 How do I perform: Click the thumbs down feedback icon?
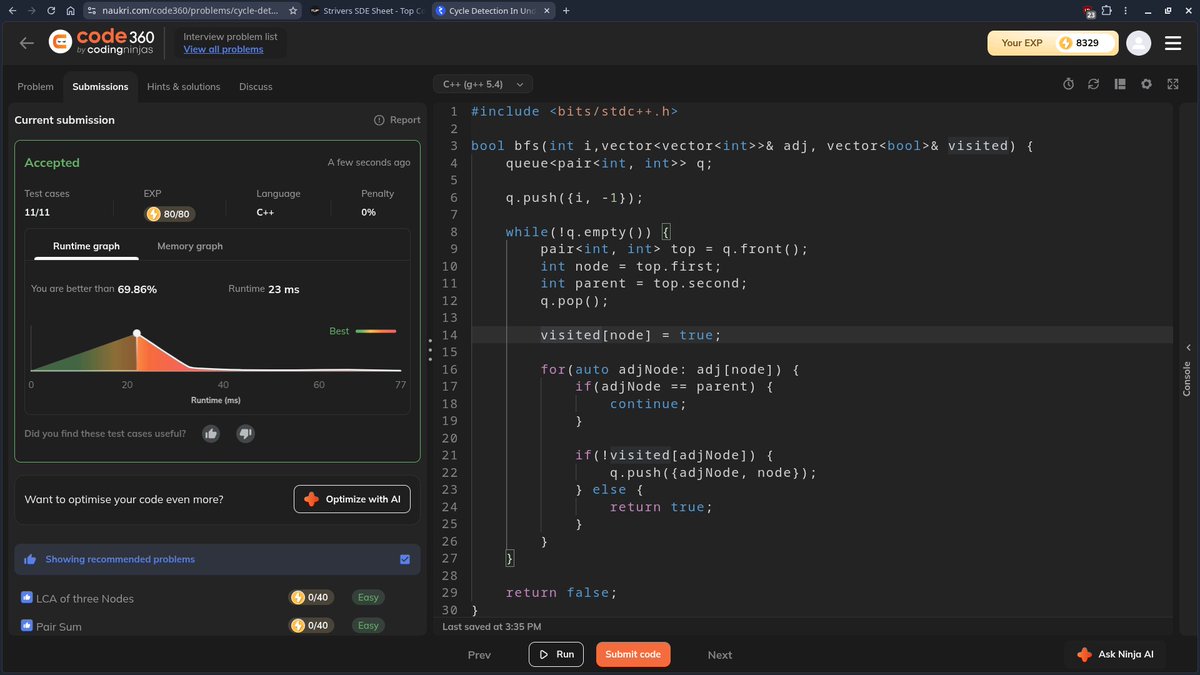(246, 433)
